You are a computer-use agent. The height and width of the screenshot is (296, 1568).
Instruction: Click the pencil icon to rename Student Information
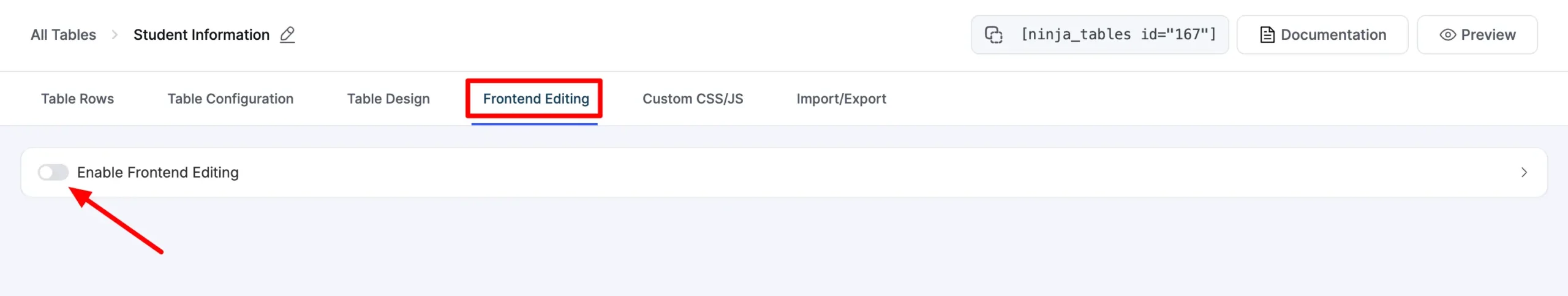[287, 35]
